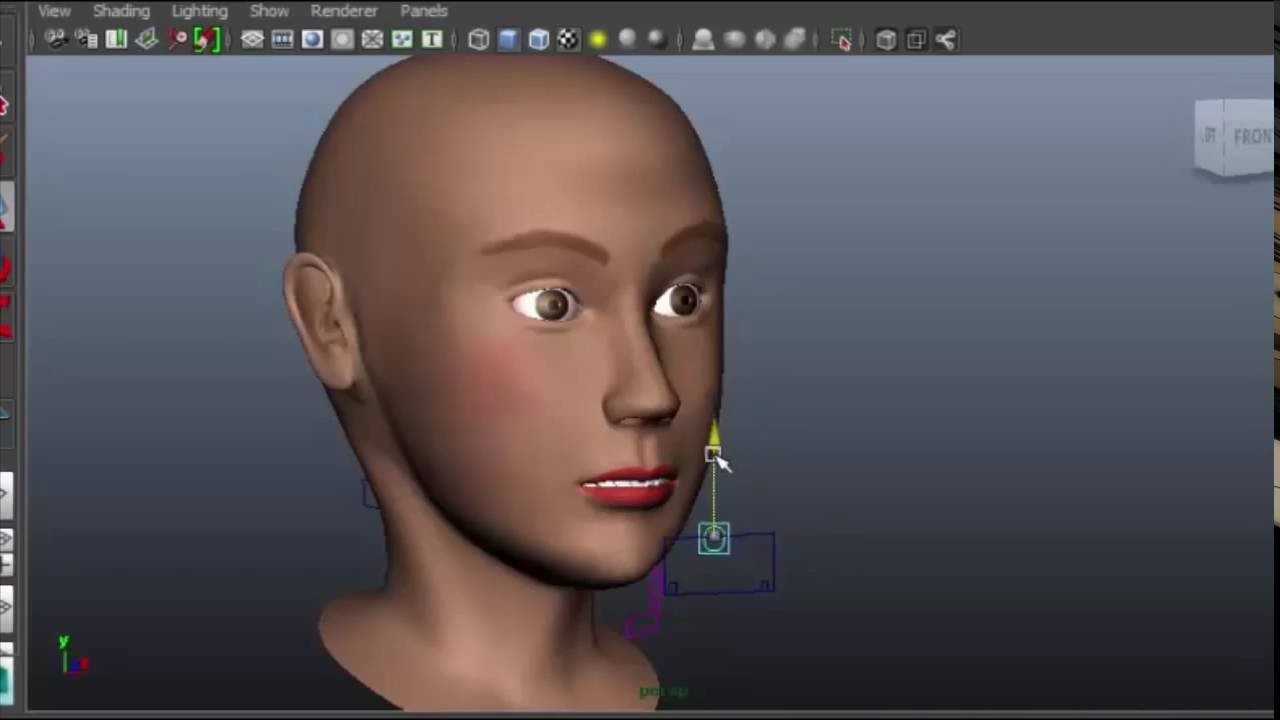
Task: Enable the resolution gate icon
Action: [312, 39]
